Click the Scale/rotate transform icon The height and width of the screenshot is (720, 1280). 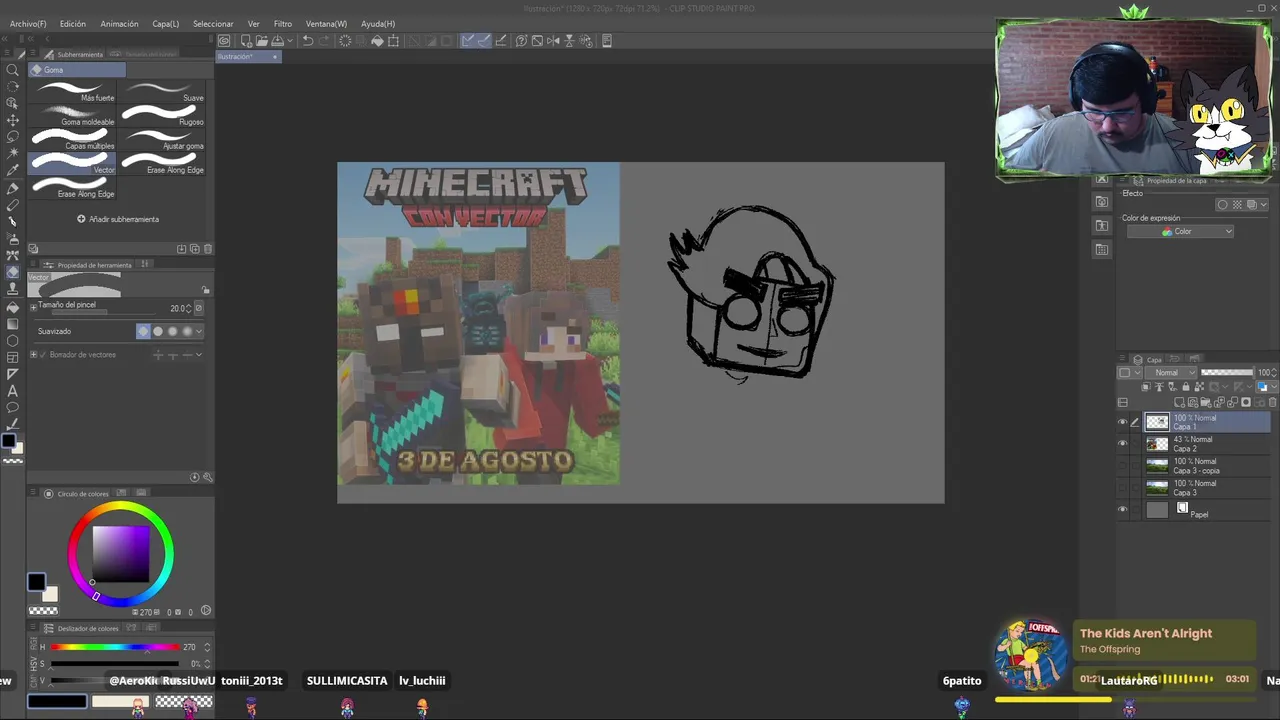[393, 41]
